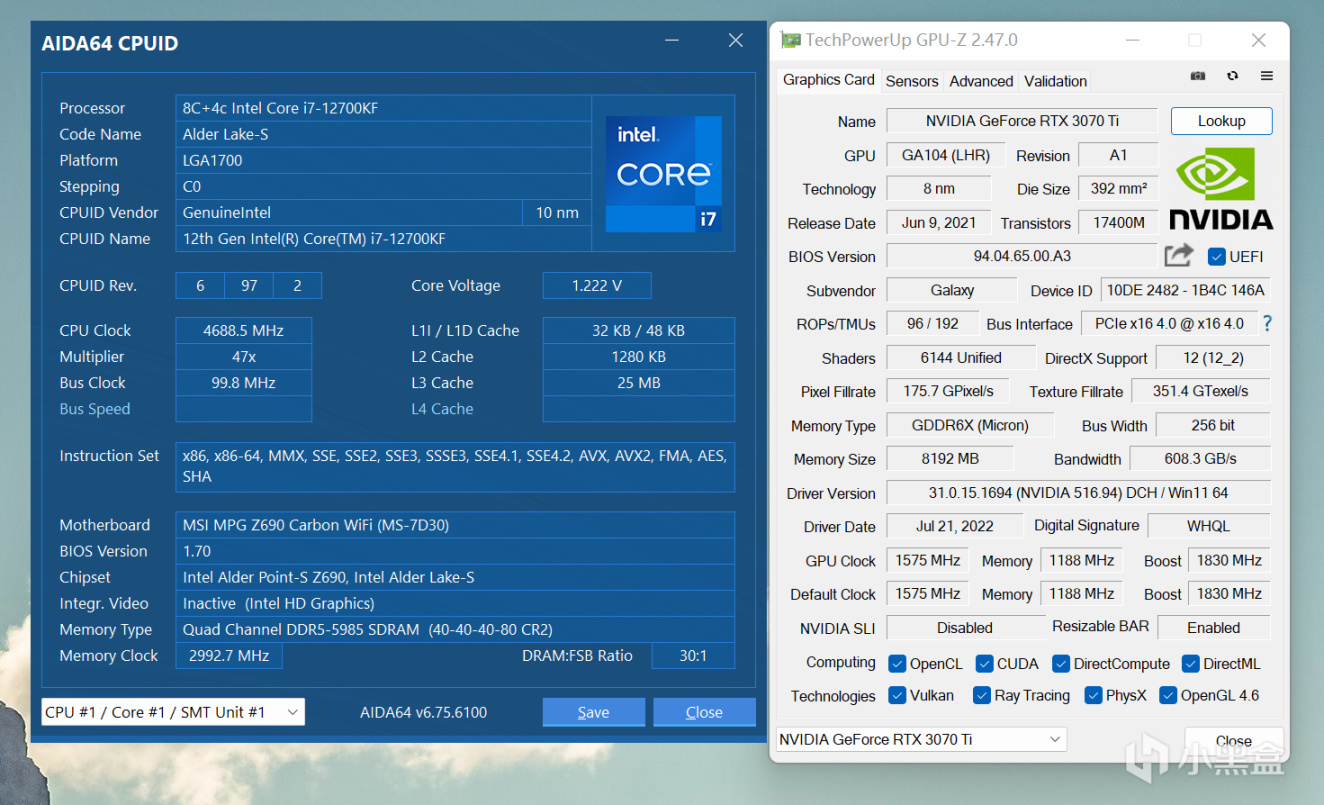Click the BIOS export share icon
Image resolution: width=1324 pixels, height=805 pixels.
(x=1179, y=256)
